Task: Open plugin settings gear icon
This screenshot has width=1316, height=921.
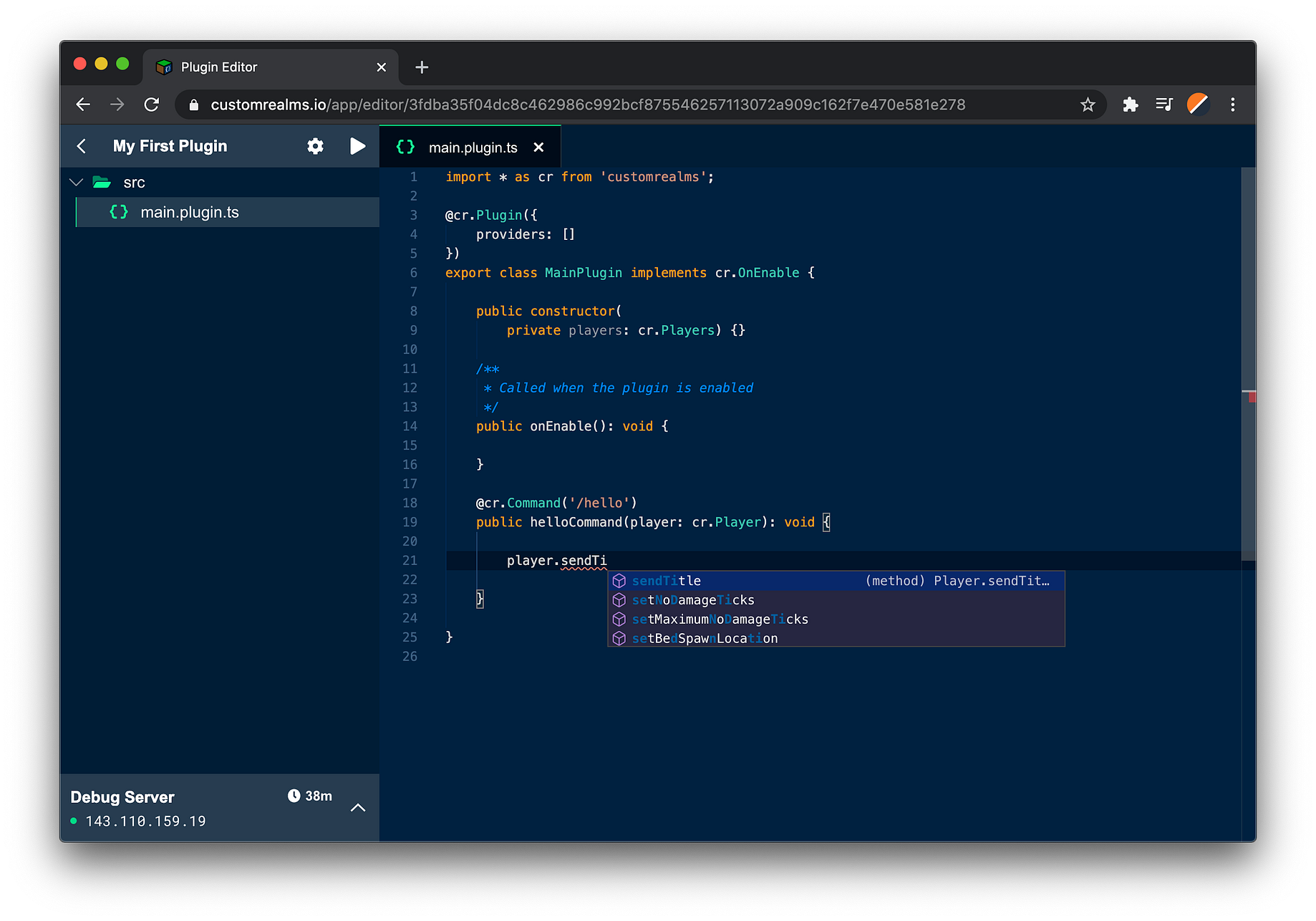Action: 315,146
